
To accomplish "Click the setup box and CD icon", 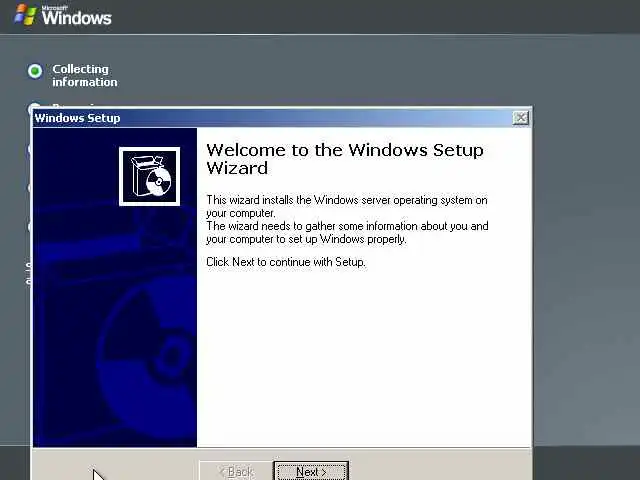I will click(x=149, y=176).
